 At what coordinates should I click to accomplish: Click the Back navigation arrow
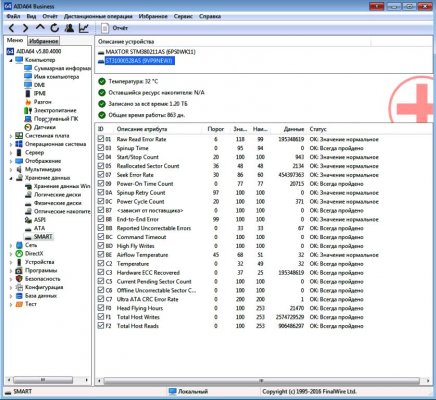(11, 28)
